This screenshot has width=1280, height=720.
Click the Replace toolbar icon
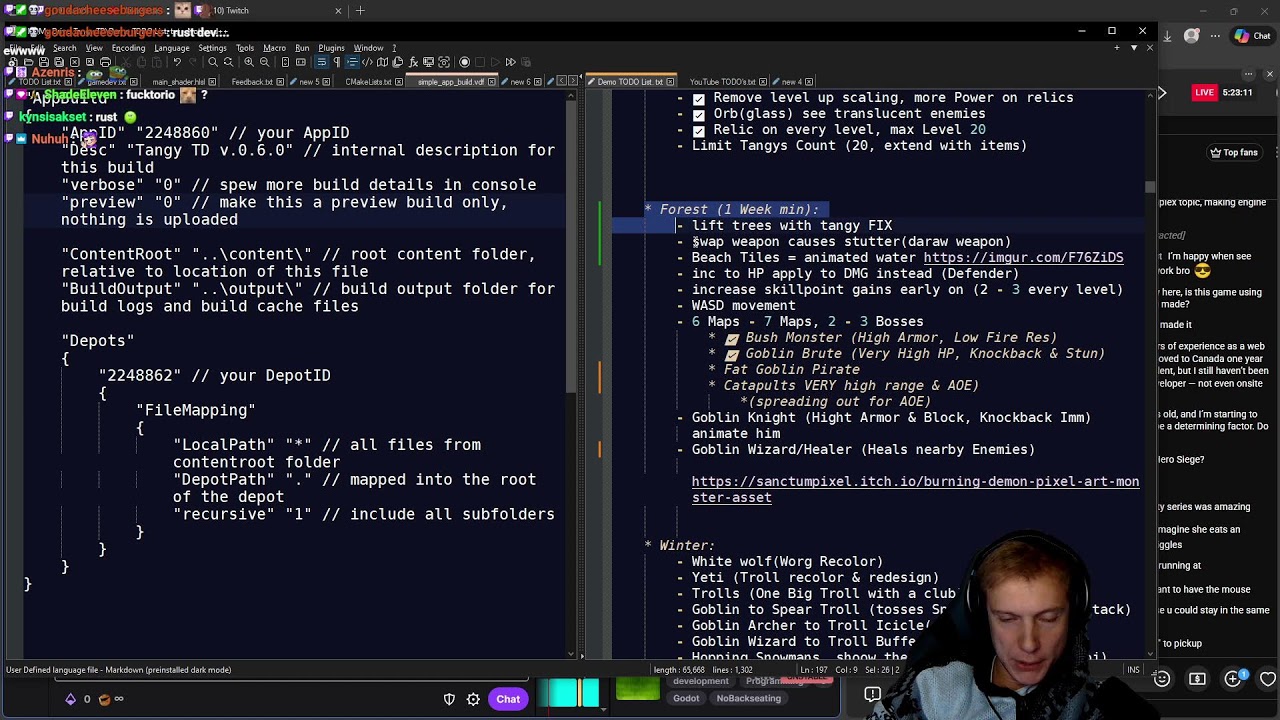pyautogui.click(x=228, y=62)
